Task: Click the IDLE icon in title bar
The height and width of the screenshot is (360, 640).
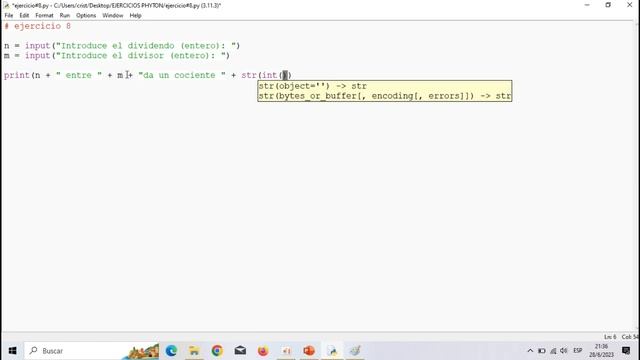Action: [6, 5]
